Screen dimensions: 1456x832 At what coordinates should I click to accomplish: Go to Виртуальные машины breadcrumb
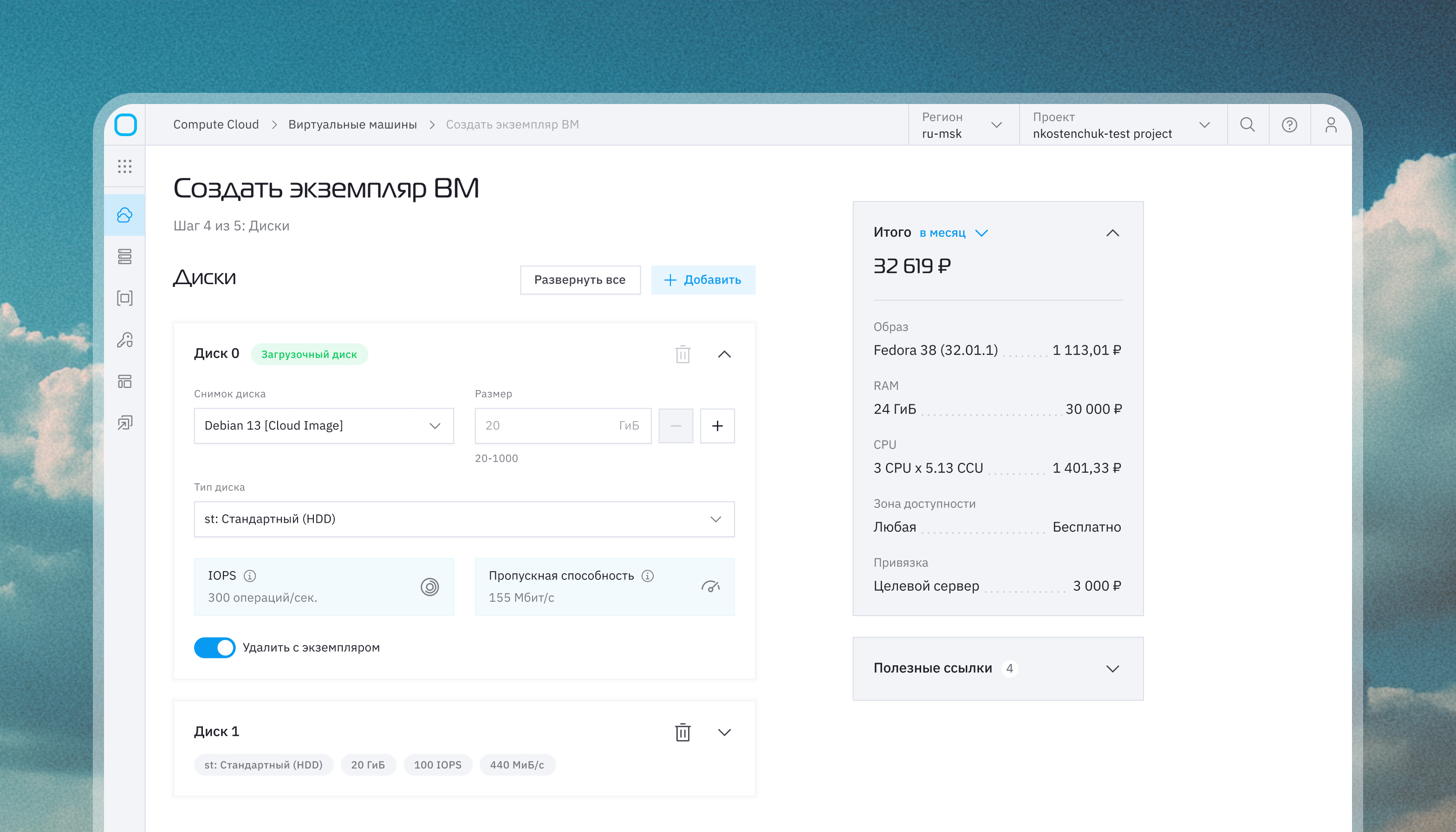pyautogui.click(x=352, y=124)
